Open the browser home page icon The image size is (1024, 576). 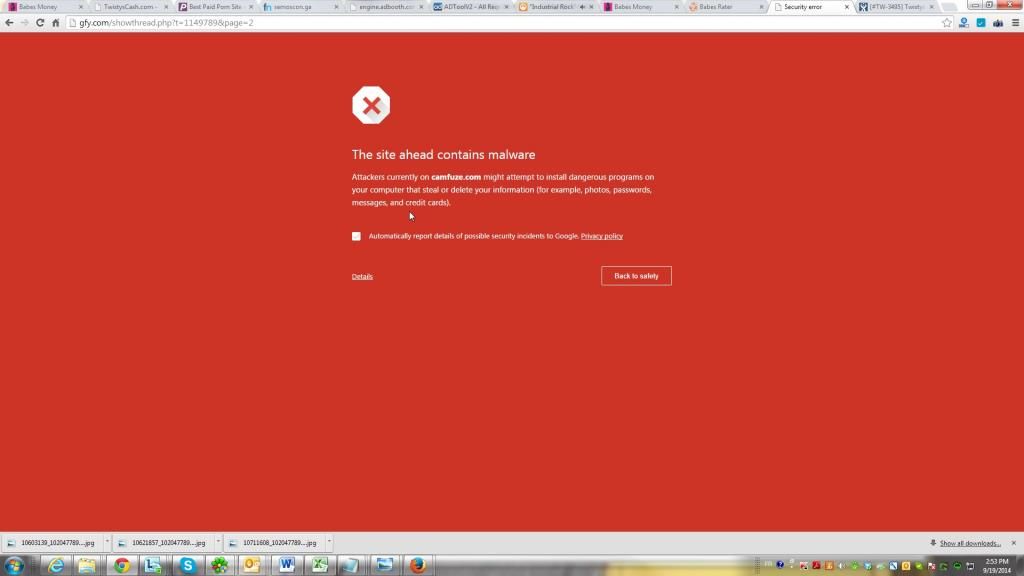pyautogui.click(x=56, y=23)
